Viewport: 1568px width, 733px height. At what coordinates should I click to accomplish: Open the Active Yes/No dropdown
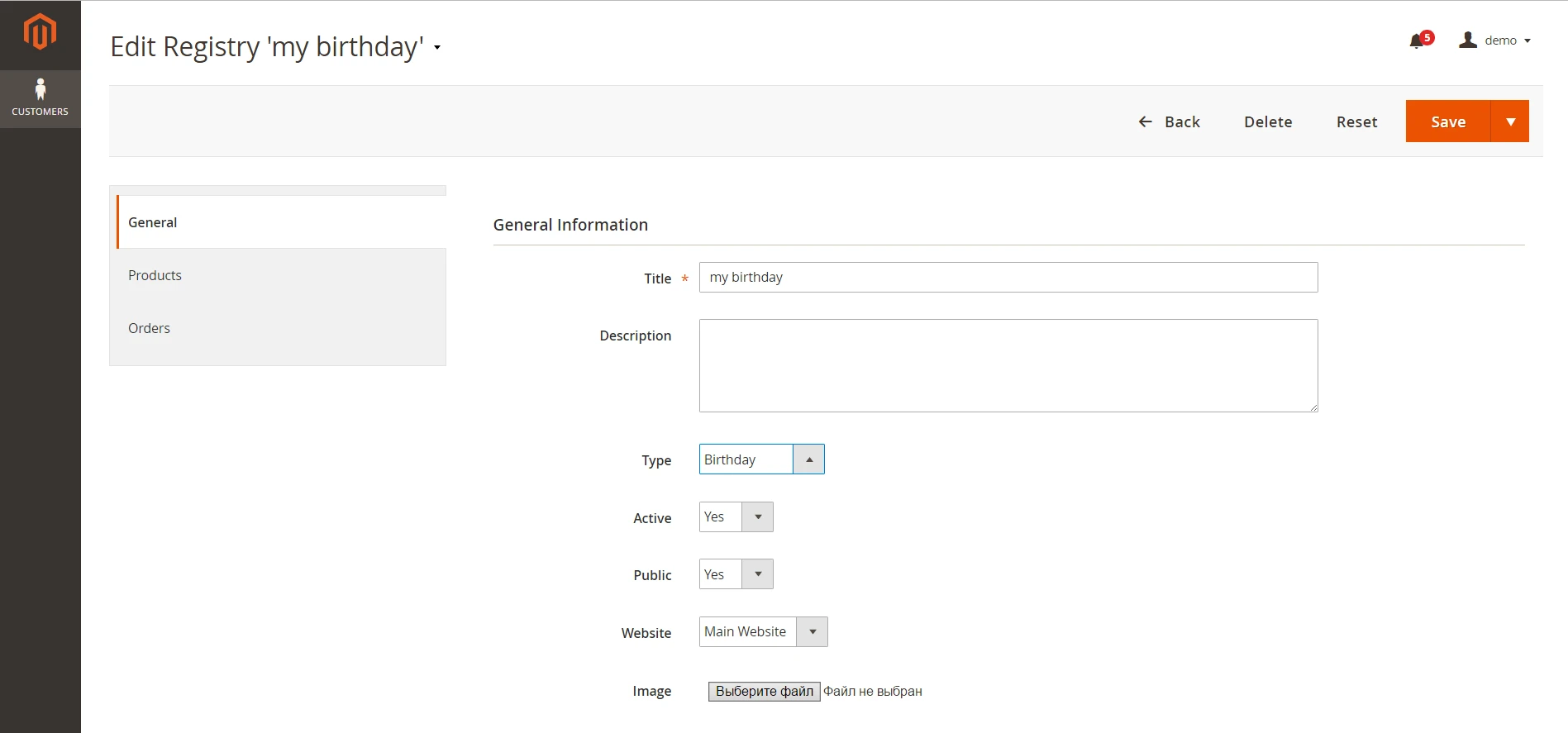coord(736,517)
